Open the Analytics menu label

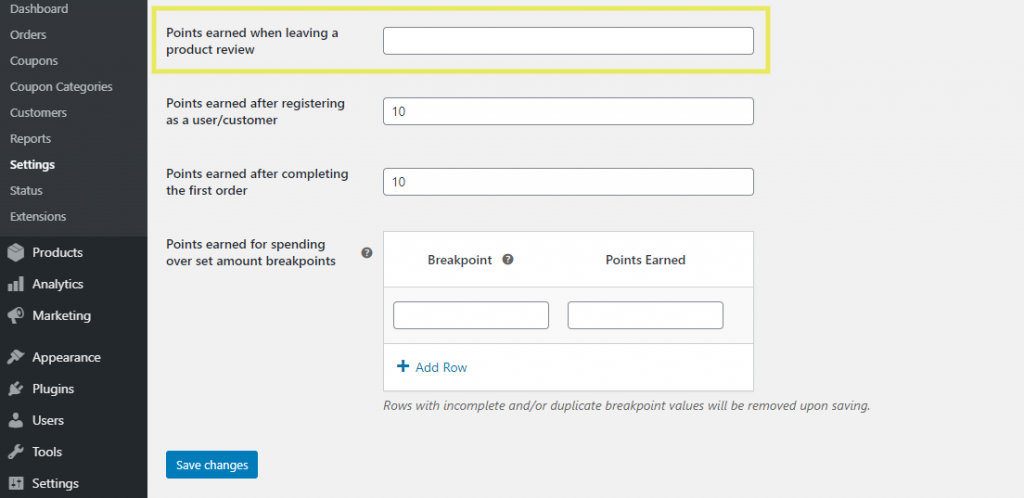click(x=57, y=284)
